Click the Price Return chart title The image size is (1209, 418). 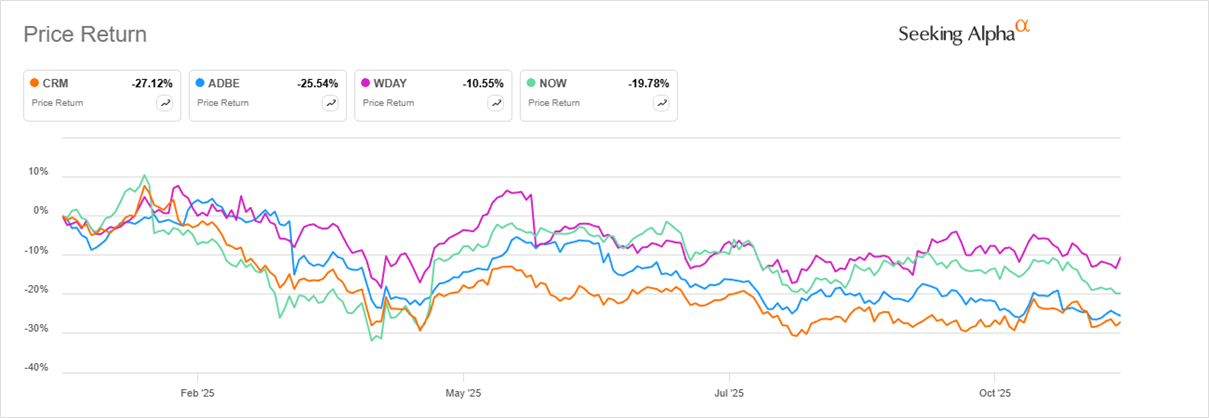pos(85,34)
